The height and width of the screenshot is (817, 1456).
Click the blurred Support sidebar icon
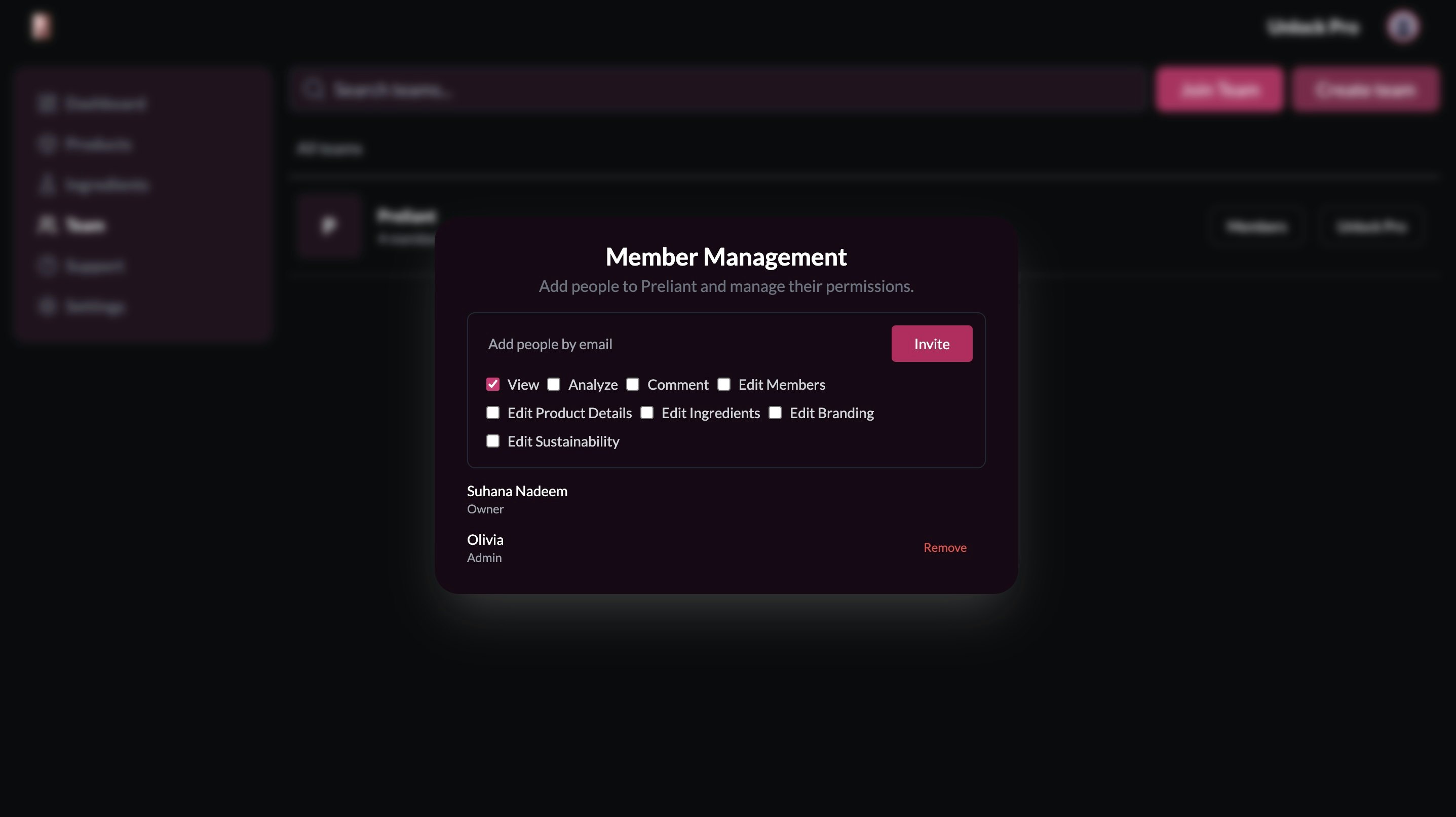47,266
